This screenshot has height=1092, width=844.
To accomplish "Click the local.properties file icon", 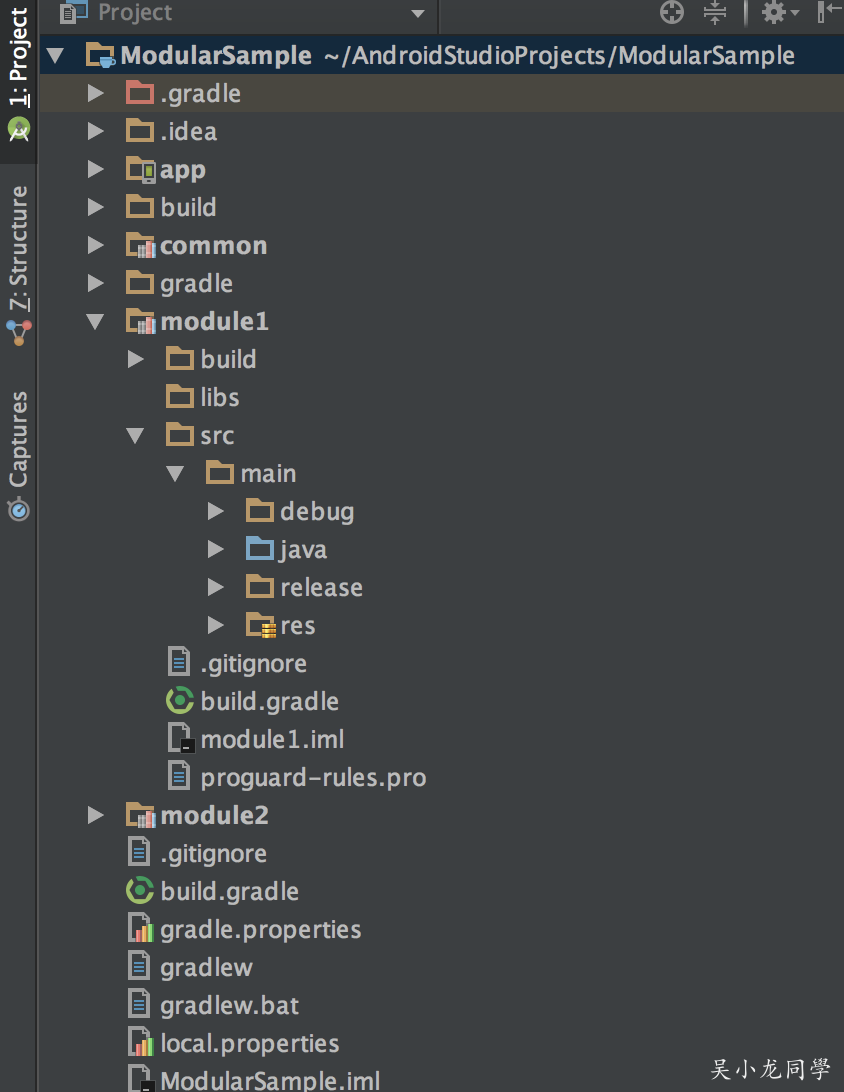I will [141, 1043].
